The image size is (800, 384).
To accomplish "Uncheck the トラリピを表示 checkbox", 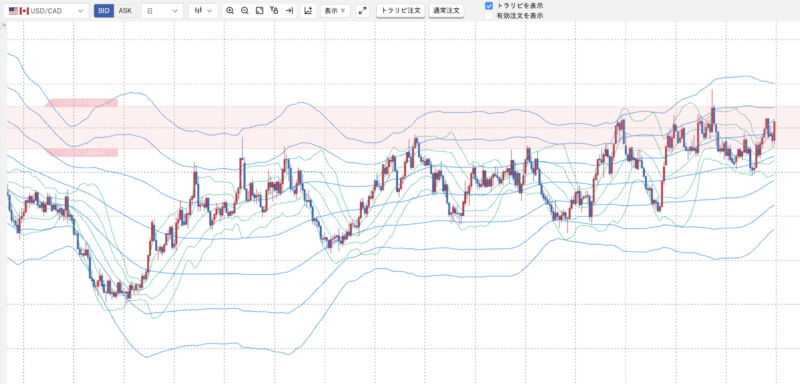I will 489,6.
